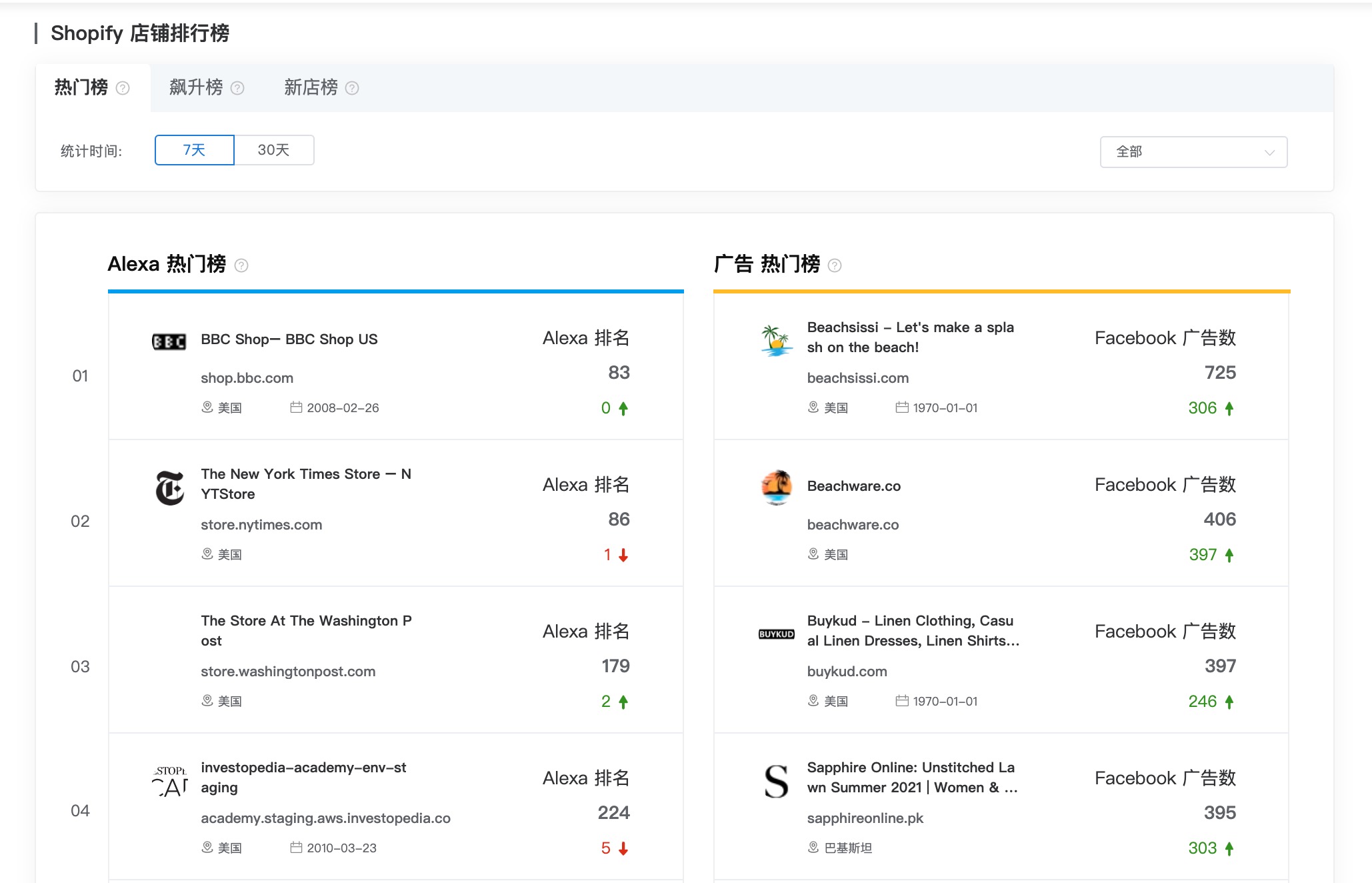
Task: Select the 7天 time range
Action: click(x=195, y=150)
